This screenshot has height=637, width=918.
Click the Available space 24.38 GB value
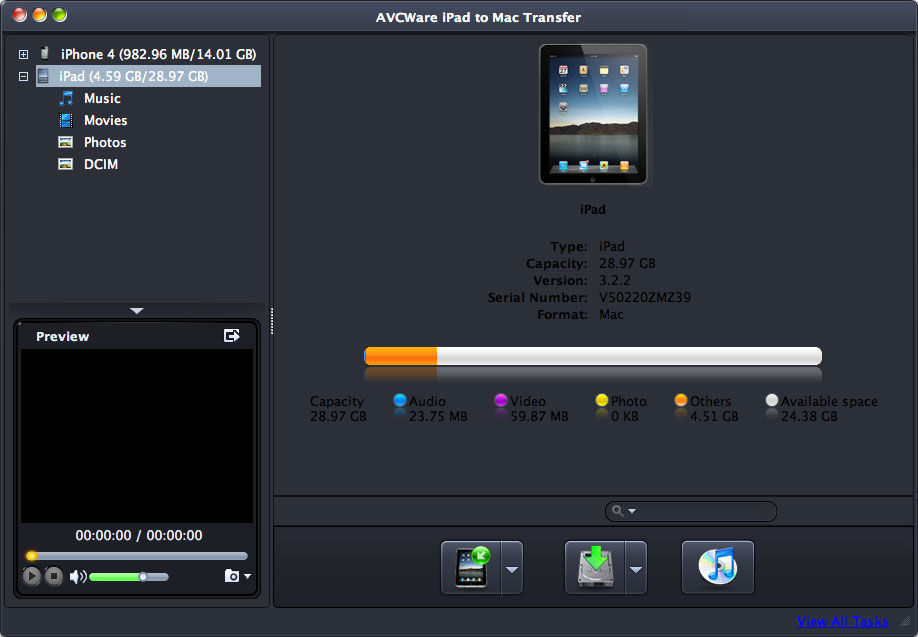[809, 416]
